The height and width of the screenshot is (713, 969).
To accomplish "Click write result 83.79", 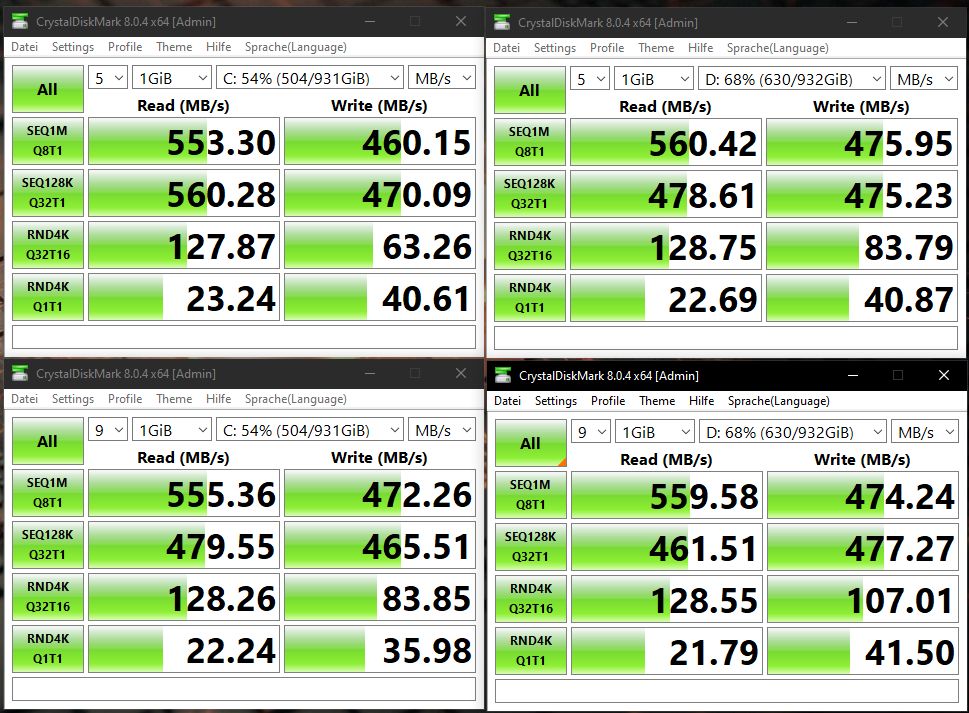I will tap(862, 247).
